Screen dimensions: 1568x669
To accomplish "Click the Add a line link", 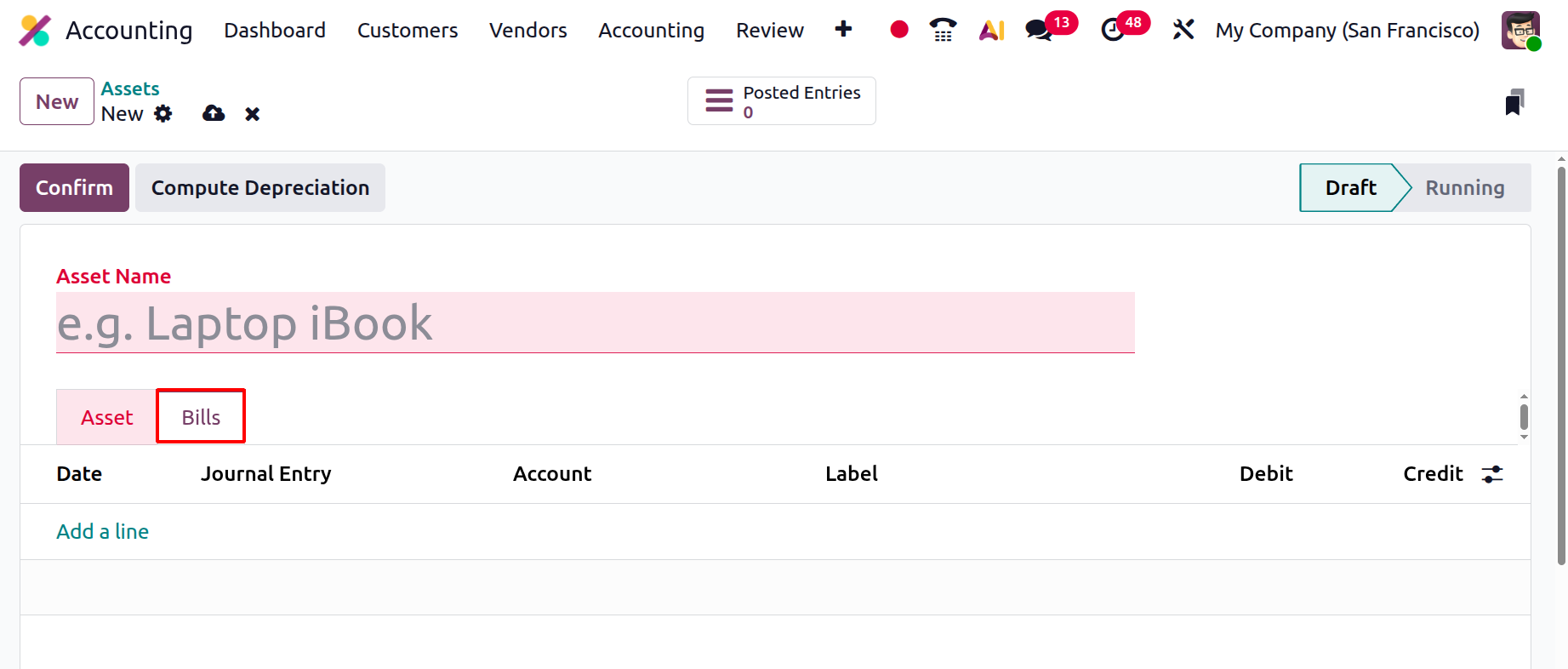I will (103, 531).
